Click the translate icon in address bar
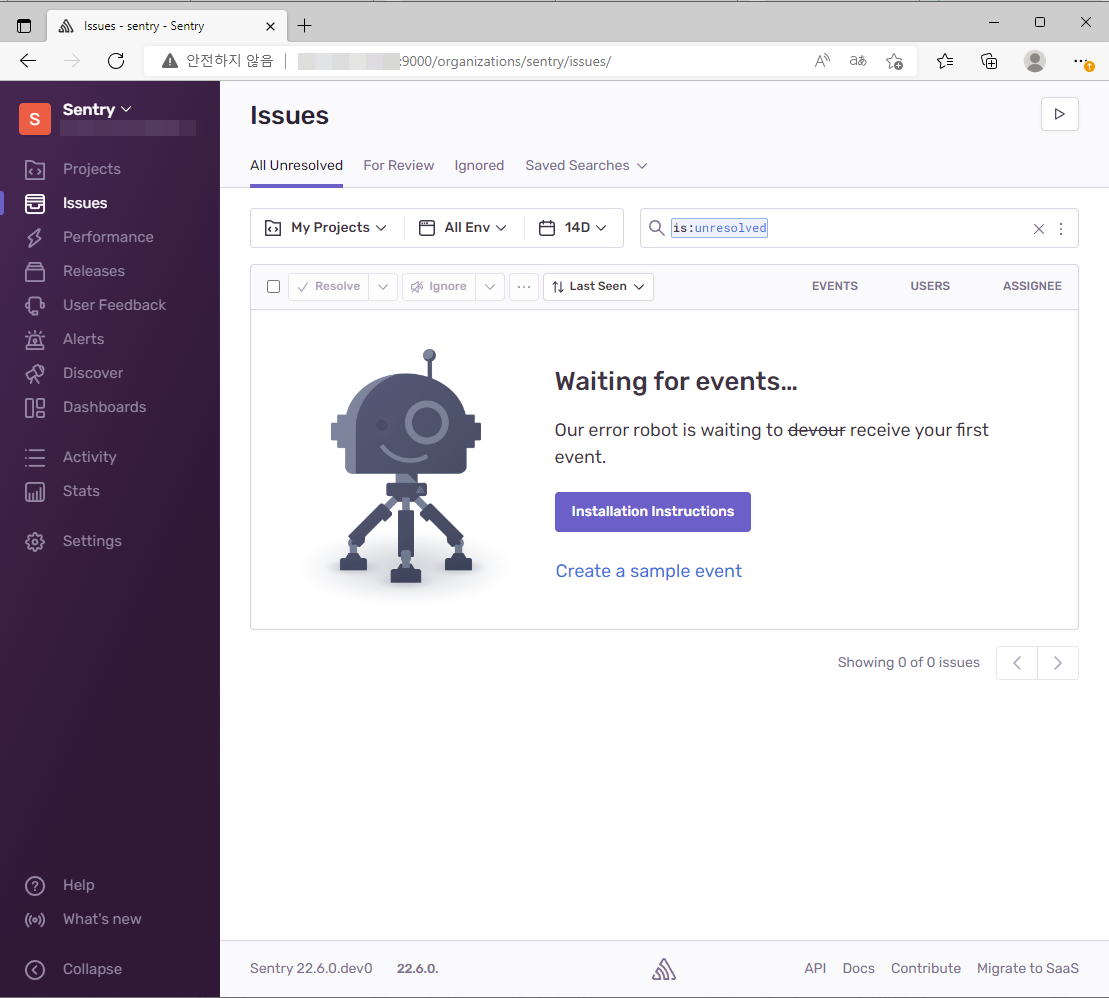 (858, 62)
